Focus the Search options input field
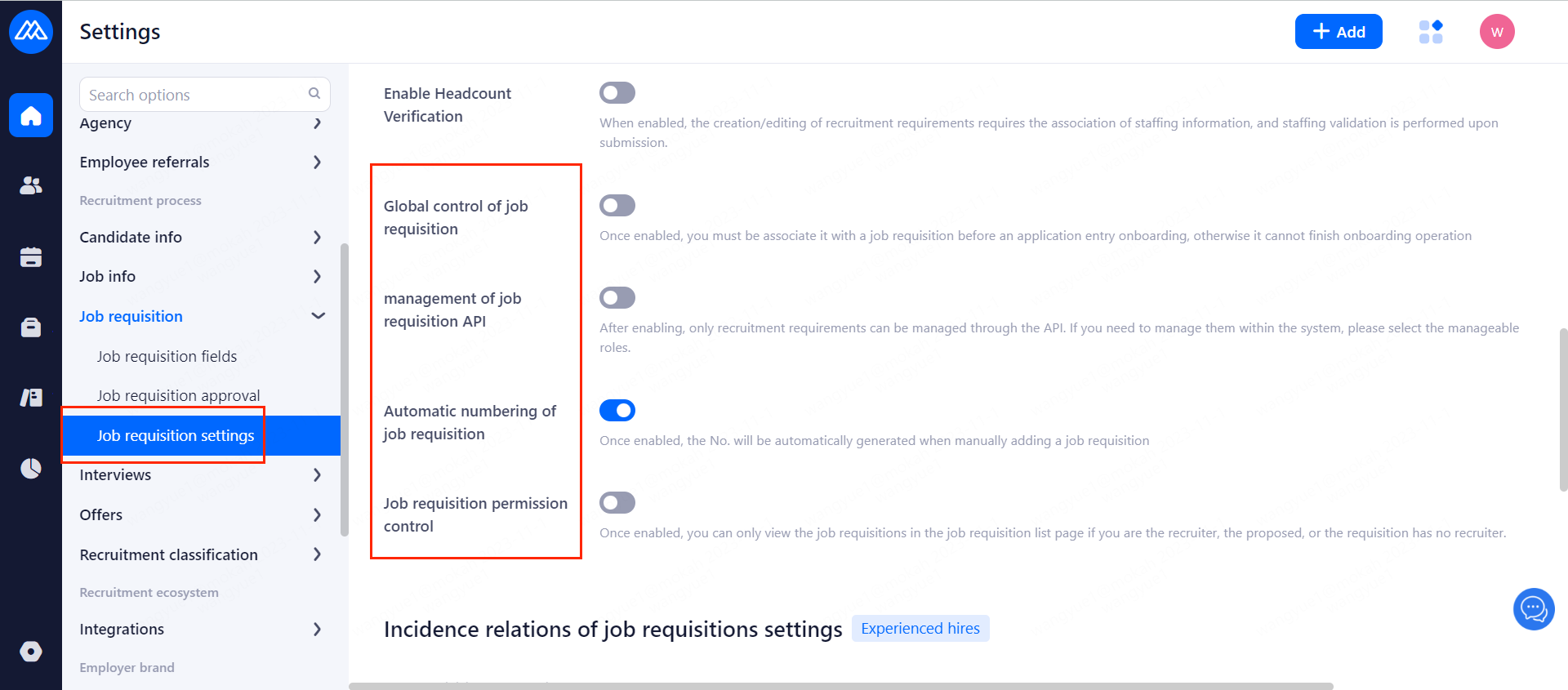 coord(196,95)
